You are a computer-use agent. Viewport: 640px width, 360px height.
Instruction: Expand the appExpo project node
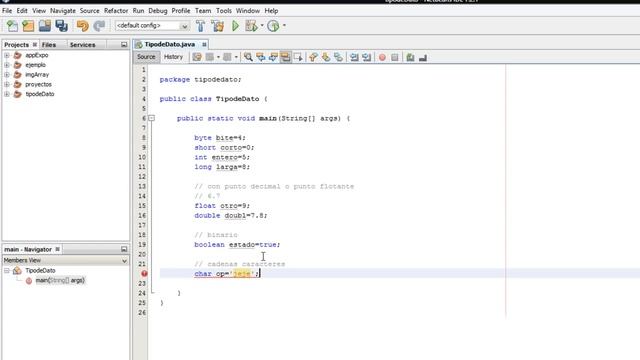pos(7,55)
